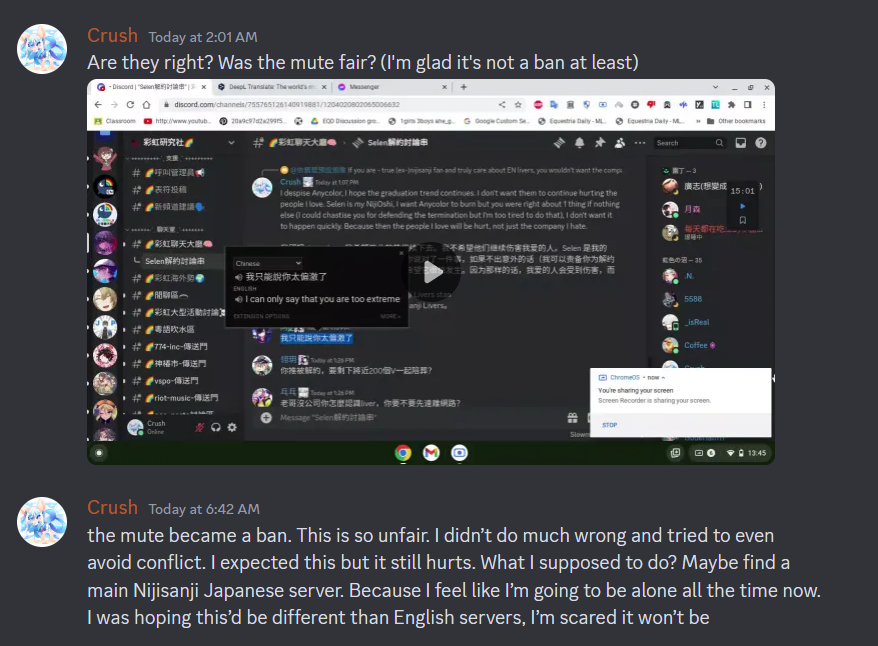Screen dimensions: 878x646
Task: Open the browser tab list chevron
Action: click(x=715, y=87)
